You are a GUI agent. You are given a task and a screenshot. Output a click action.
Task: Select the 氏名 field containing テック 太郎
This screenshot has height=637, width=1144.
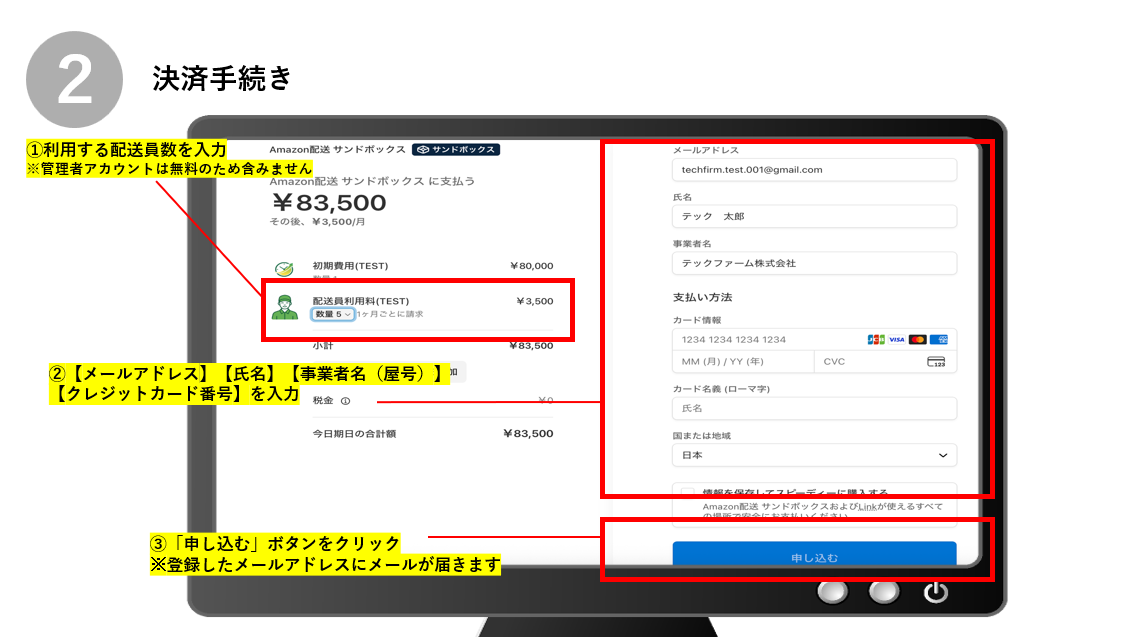pyautogui.click(x=814, y=217)
